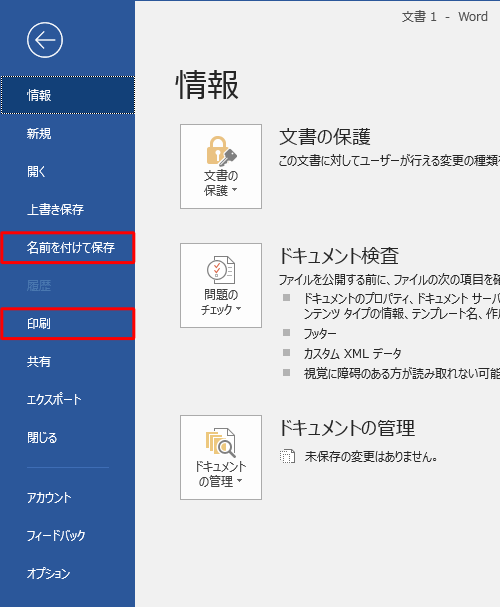Click the back arrow to exit Backstage
Image resolution: width=500 pixels, height=607 pixels.
point(45,40)
